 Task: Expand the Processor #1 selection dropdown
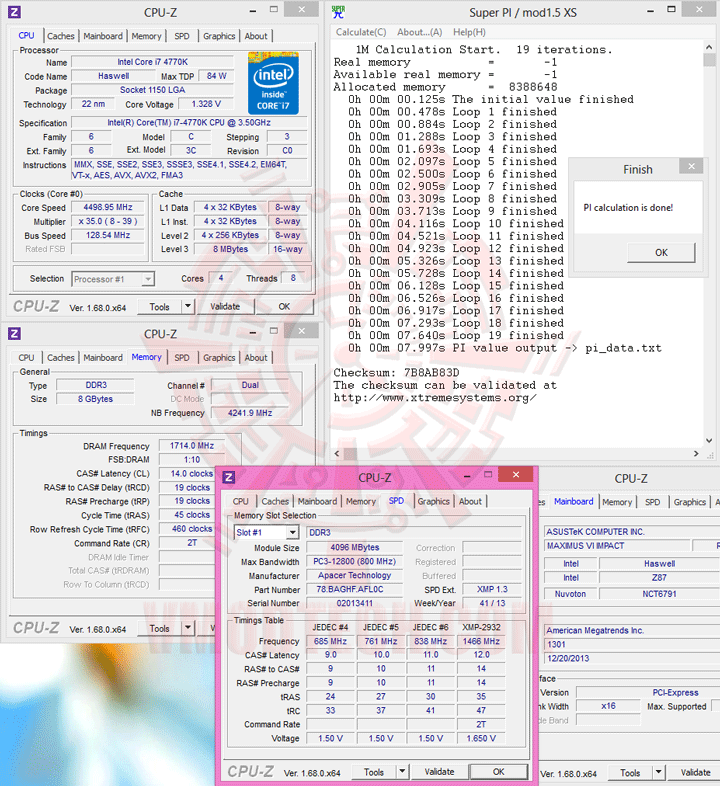click(x=147, y=279)
